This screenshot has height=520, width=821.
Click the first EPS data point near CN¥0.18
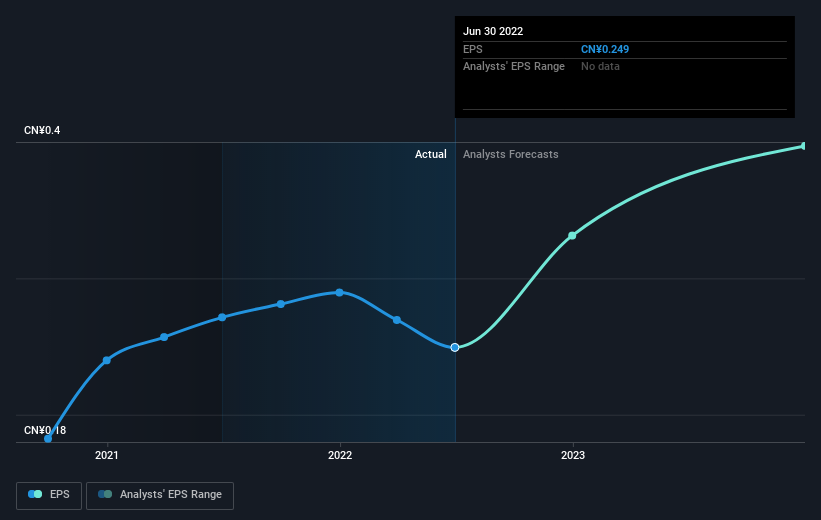pos(48,439)
